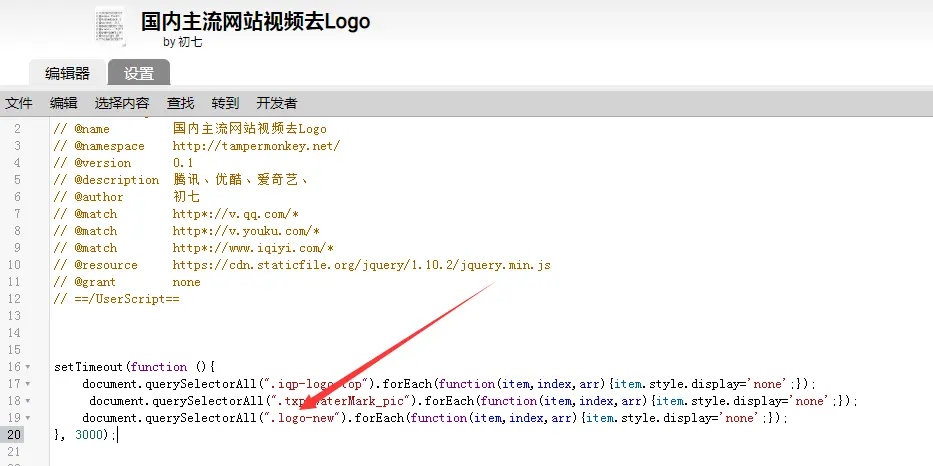Click the @grant value 'none'
This screenshot has width=933, height=466.
[x=187, y=282]
